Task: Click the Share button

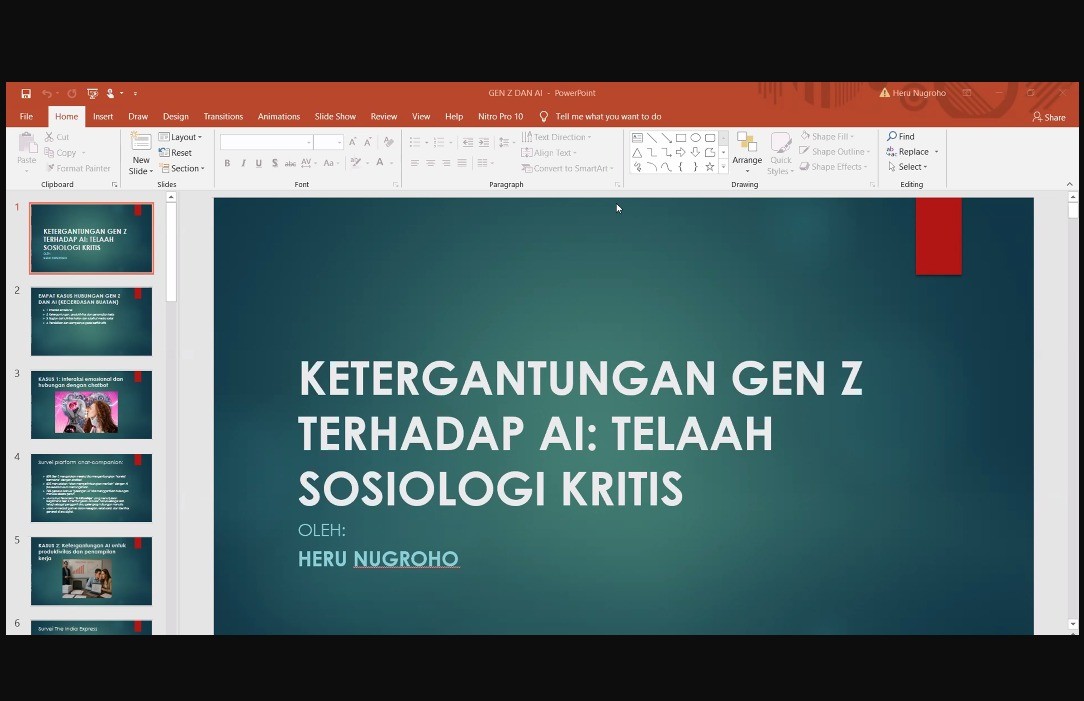Action: click(1049, 117)
